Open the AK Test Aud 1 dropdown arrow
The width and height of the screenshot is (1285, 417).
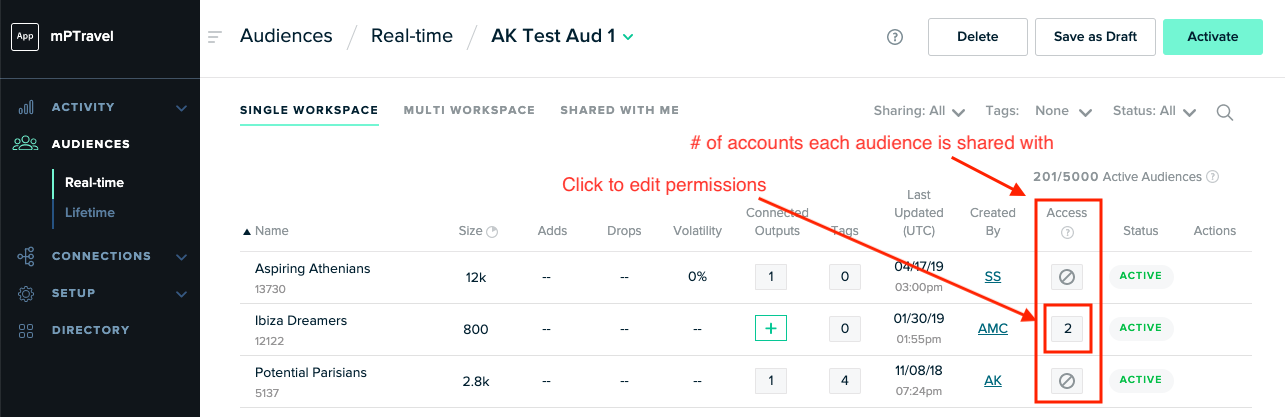[x=629, y=37]
